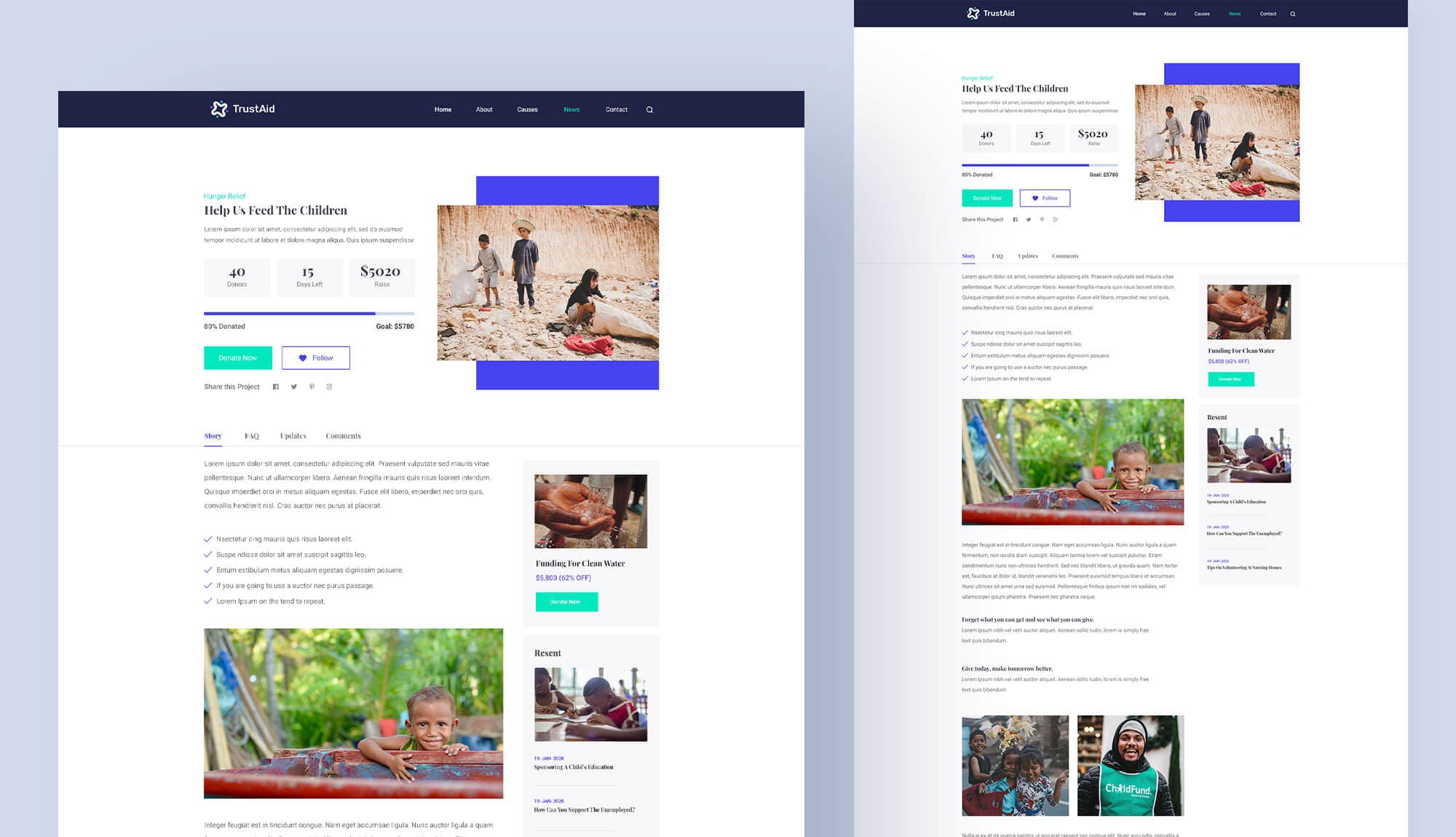
Task: Click Twitter share icon in left mockup
Action: point(294,387)
